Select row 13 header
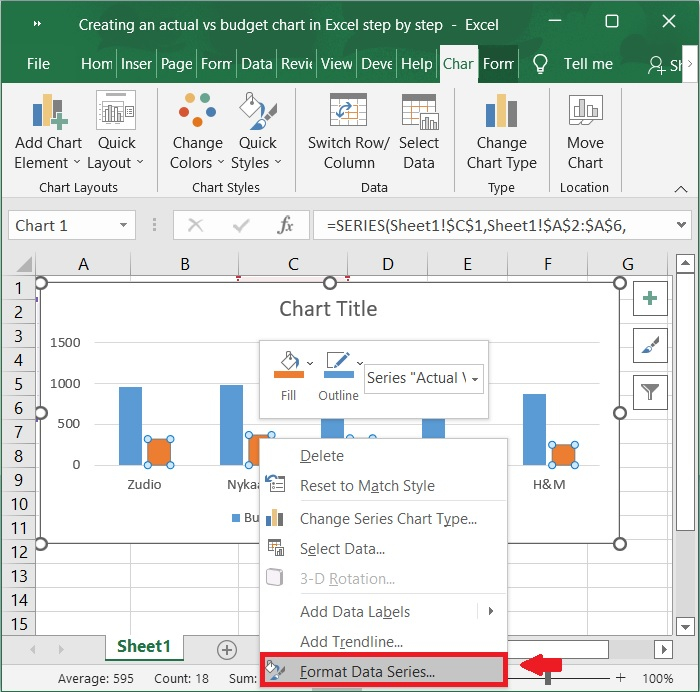This screenshot has height=692, width=700. [19, 576]
